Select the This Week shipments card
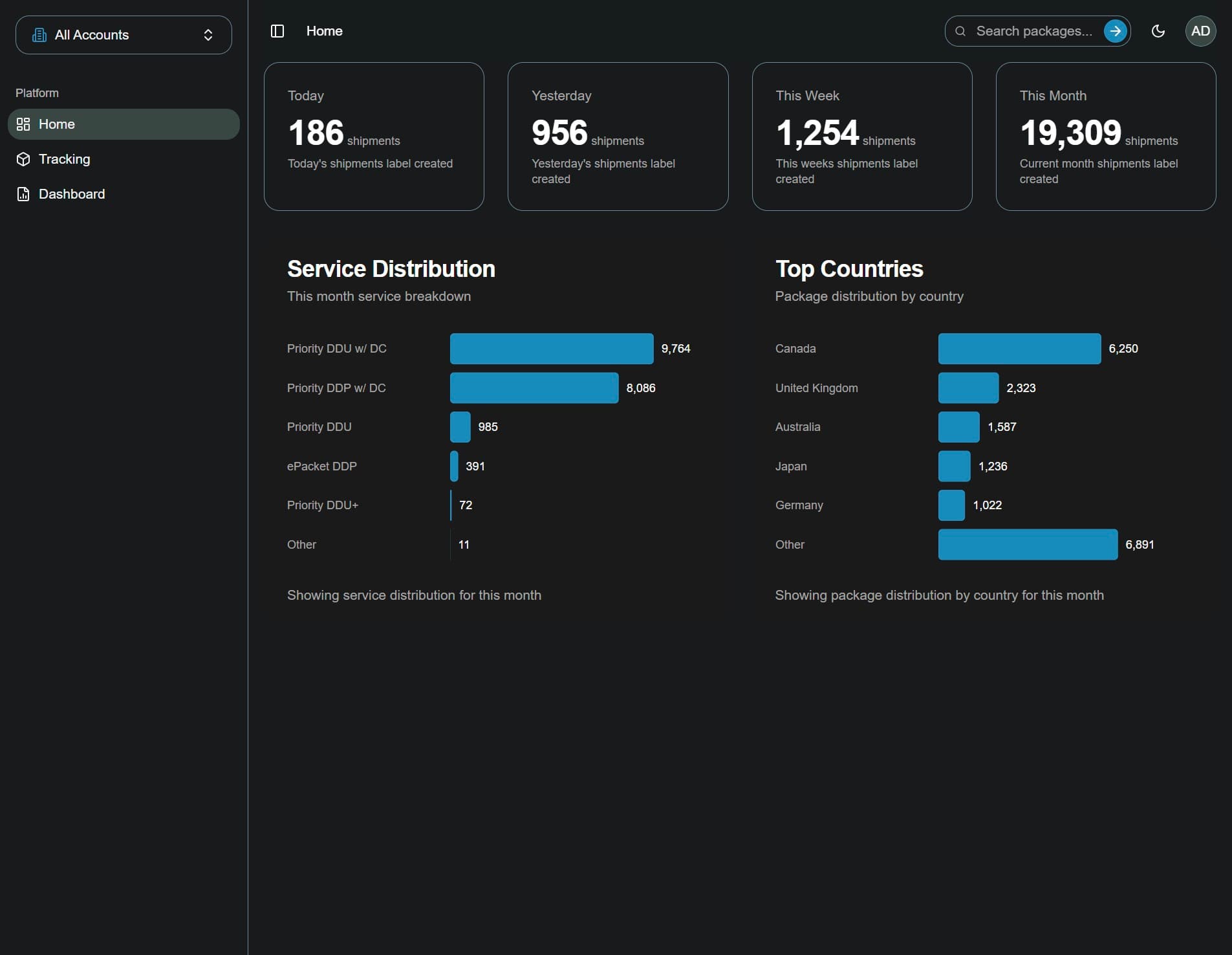This screenshot has height=955, width=1232. point(862,137)
